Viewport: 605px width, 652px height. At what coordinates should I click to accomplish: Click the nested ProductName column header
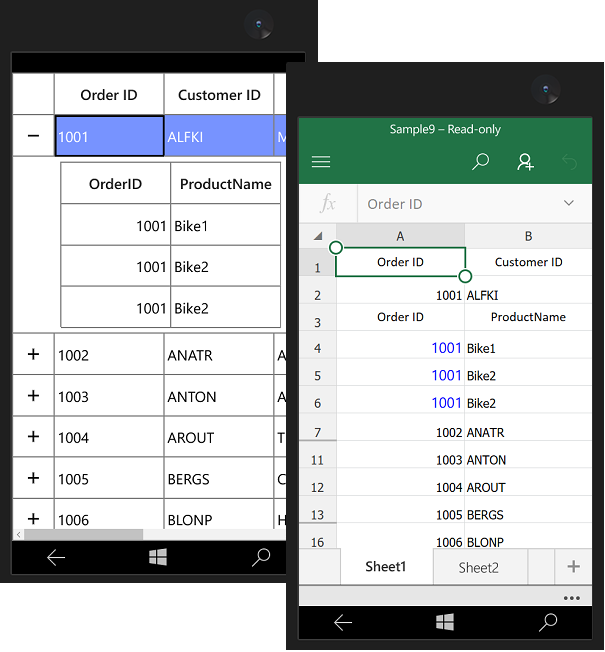pos(225,183)
